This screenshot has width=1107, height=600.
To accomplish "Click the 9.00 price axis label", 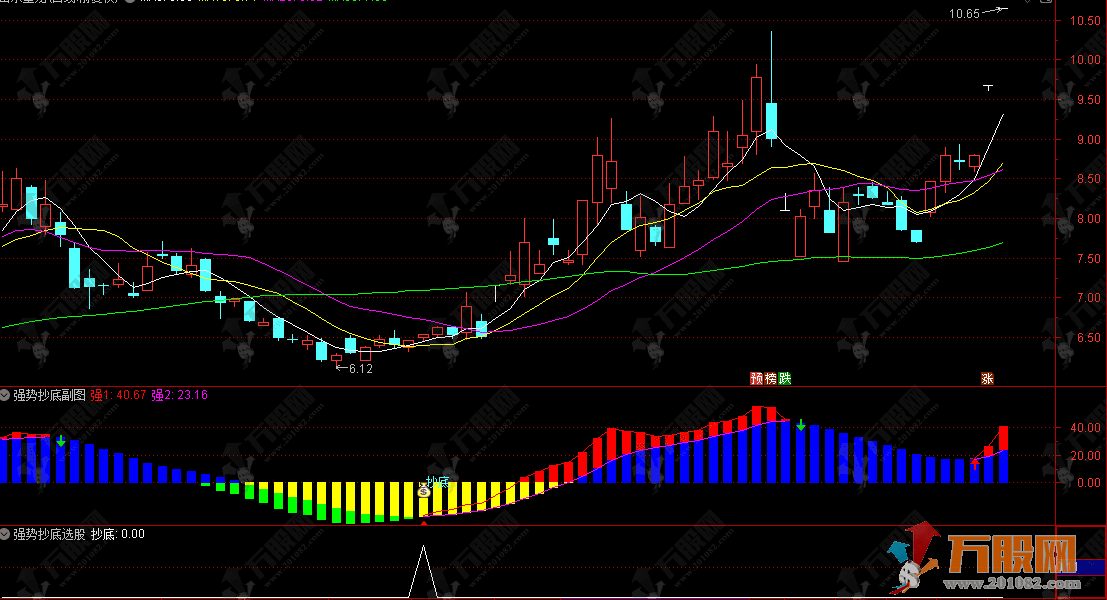I will coord(1088,140).
